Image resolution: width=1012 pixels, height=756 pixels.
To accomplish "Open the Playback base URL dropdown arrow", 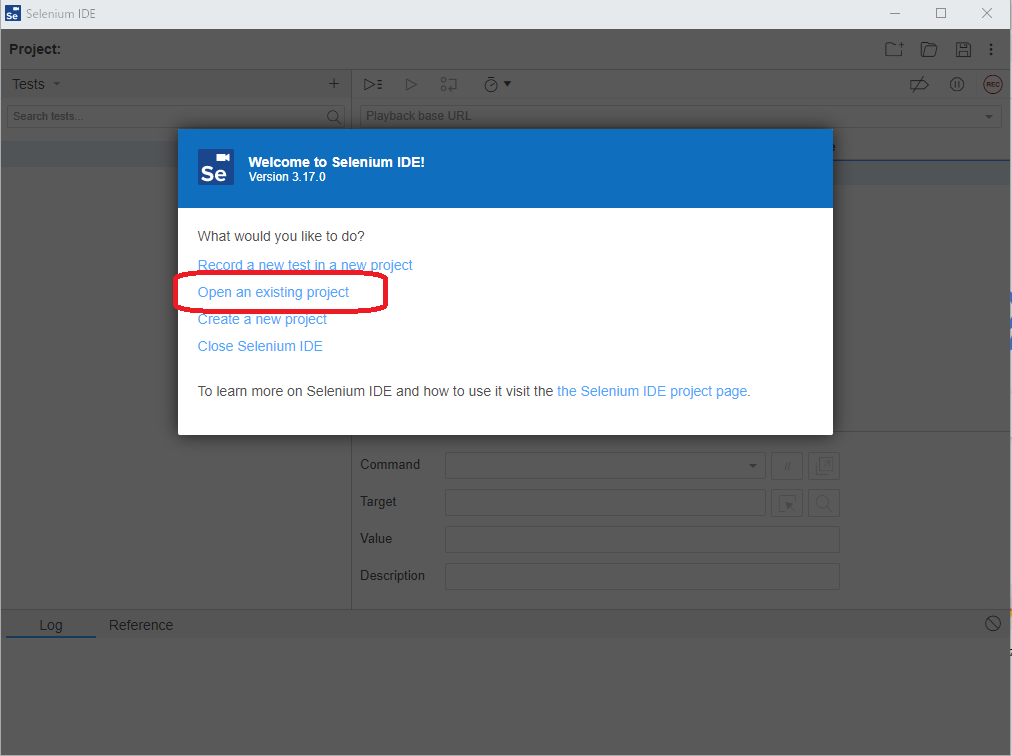I will [x=989, y=117].
